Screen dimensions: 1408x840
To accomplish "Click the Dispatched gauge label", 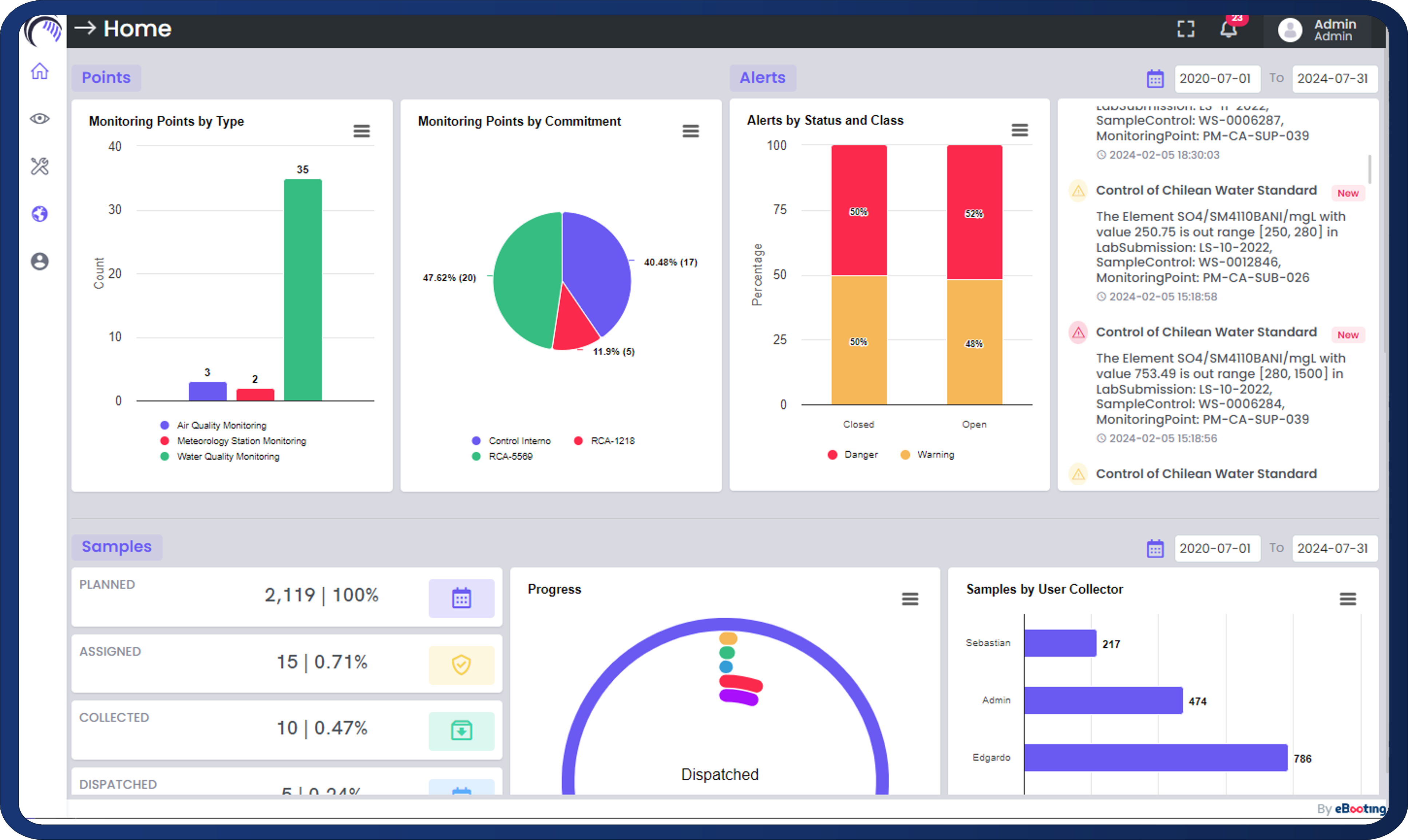I will click(x=720, y=774).
